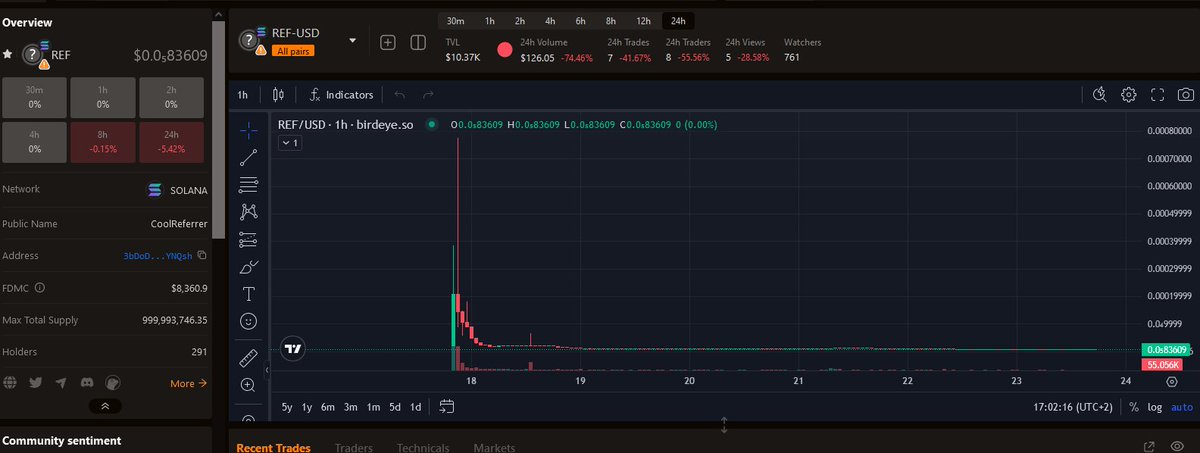Open the go to date calendar icon
This screenshot has width=1200, height=453.
pos(447,407)
